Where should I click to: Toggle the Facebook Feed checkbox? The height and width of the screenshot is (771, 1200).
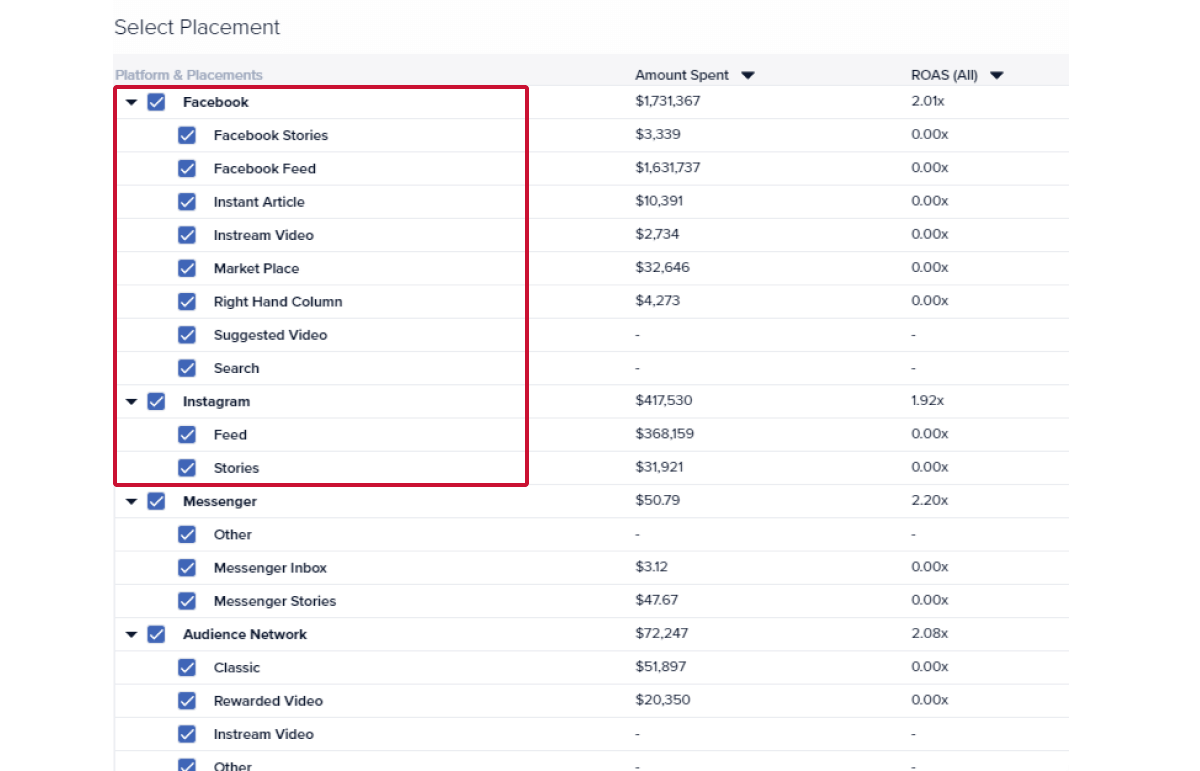tap(187, 168)
